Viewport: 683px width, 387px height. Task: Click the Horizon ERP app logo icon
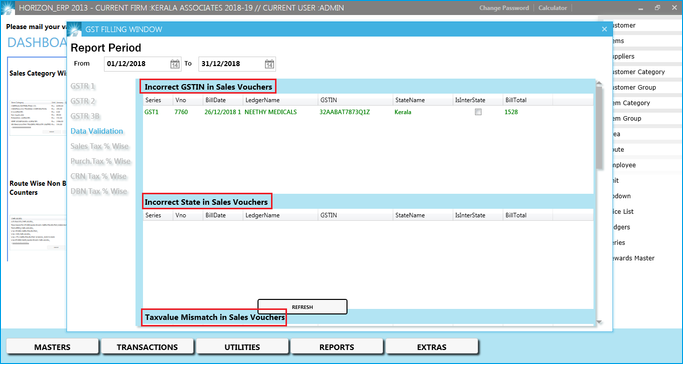click(x=7, y=8)
